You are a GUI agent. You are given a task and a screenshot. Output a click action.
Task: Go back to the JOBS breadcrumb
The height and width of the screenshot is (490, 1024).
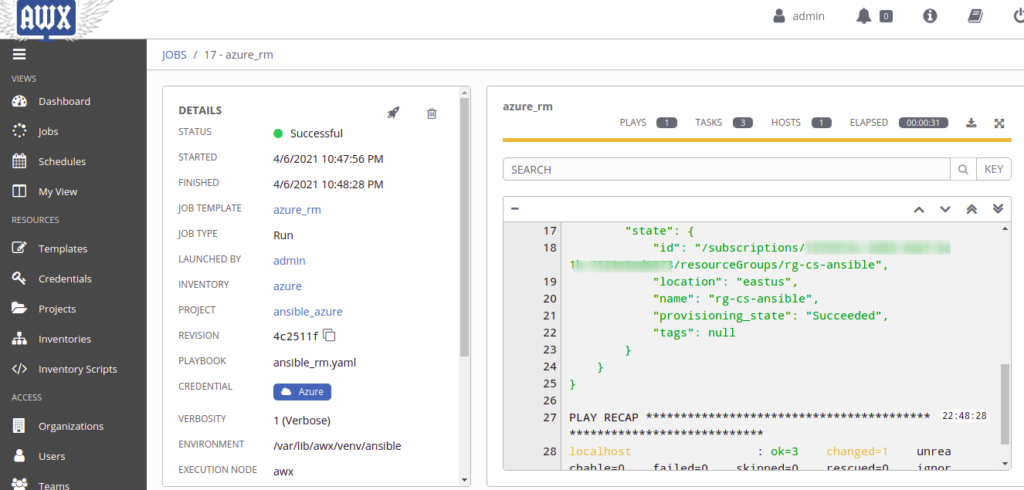click(174, 55)
